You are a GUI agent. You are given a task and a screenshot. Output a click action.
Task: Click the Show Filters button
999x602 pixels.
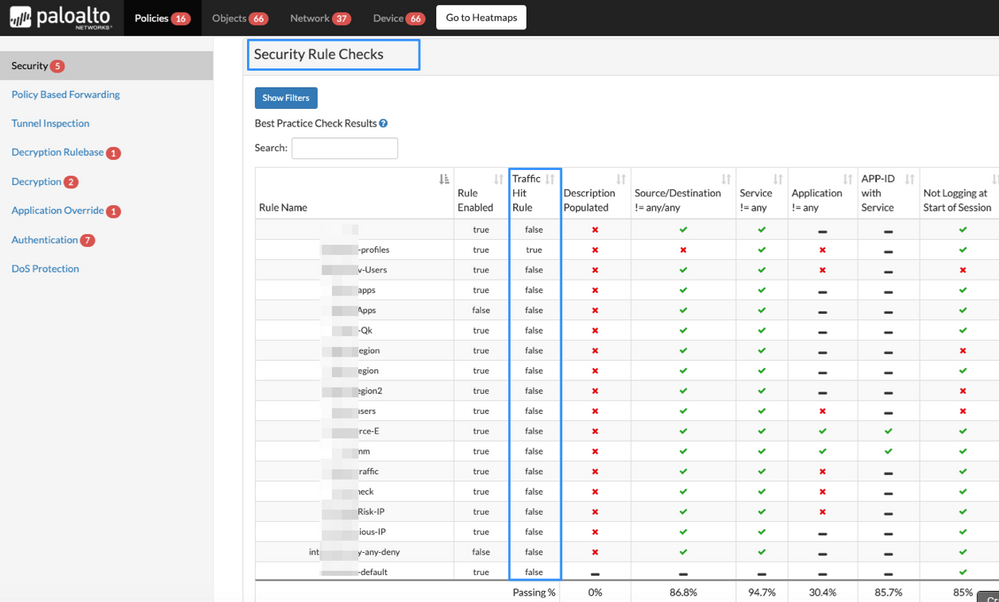(x=286, y=98)
